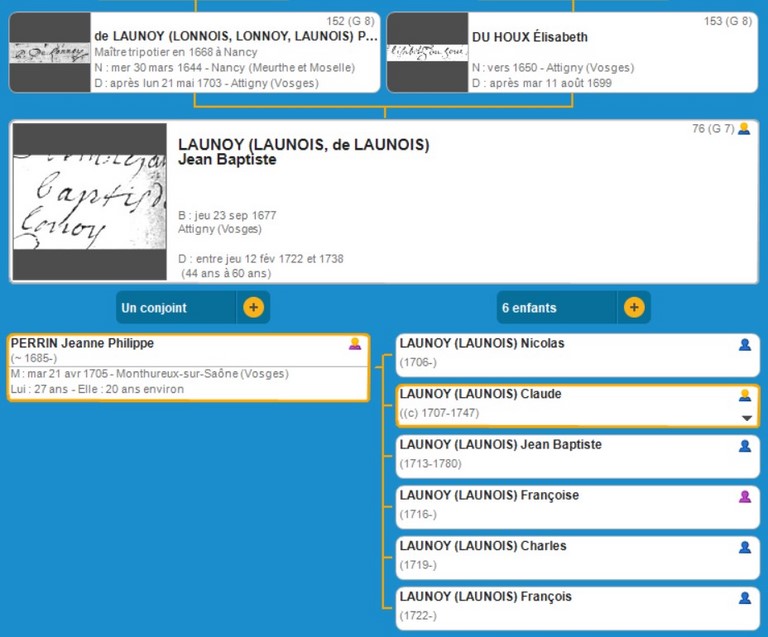This screenshot has height=637, width=768.
Task: Click the purple person icon on Françoise's card
Action: click(744, 496)
